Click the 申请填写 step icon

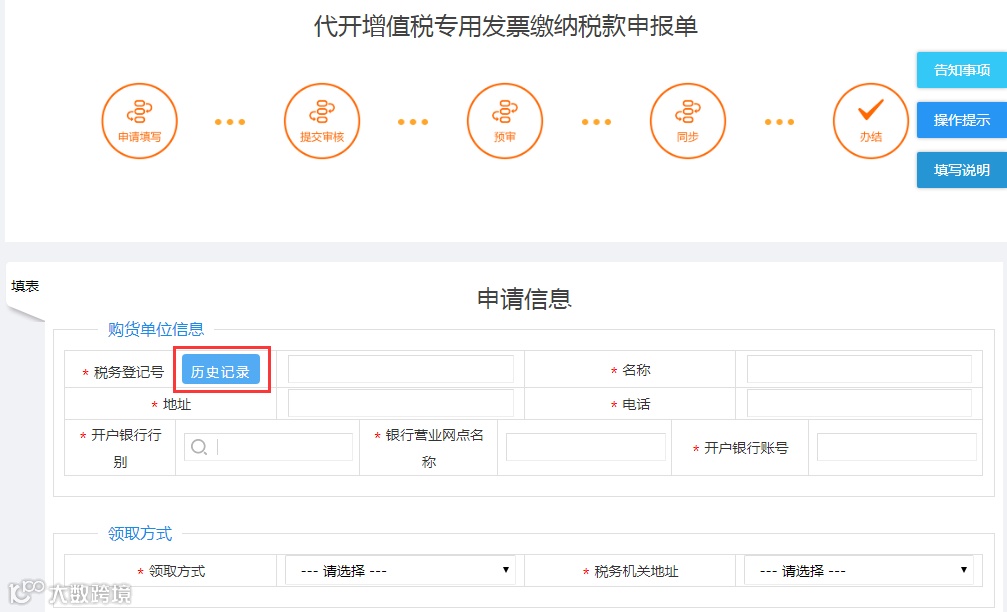[139, 121]
